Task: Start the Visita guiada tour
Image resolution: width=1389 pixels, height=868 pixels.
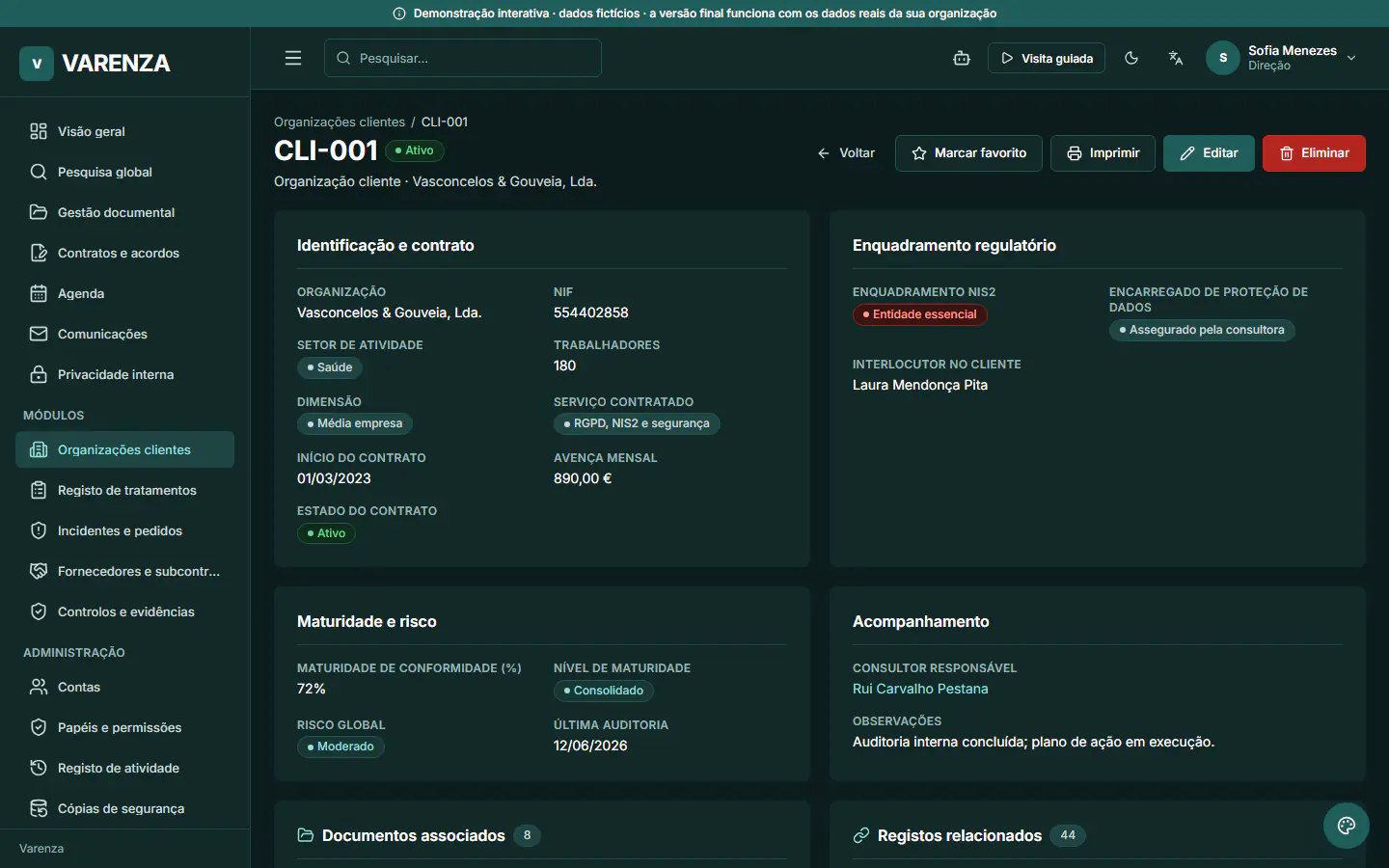Action: 1047,58
